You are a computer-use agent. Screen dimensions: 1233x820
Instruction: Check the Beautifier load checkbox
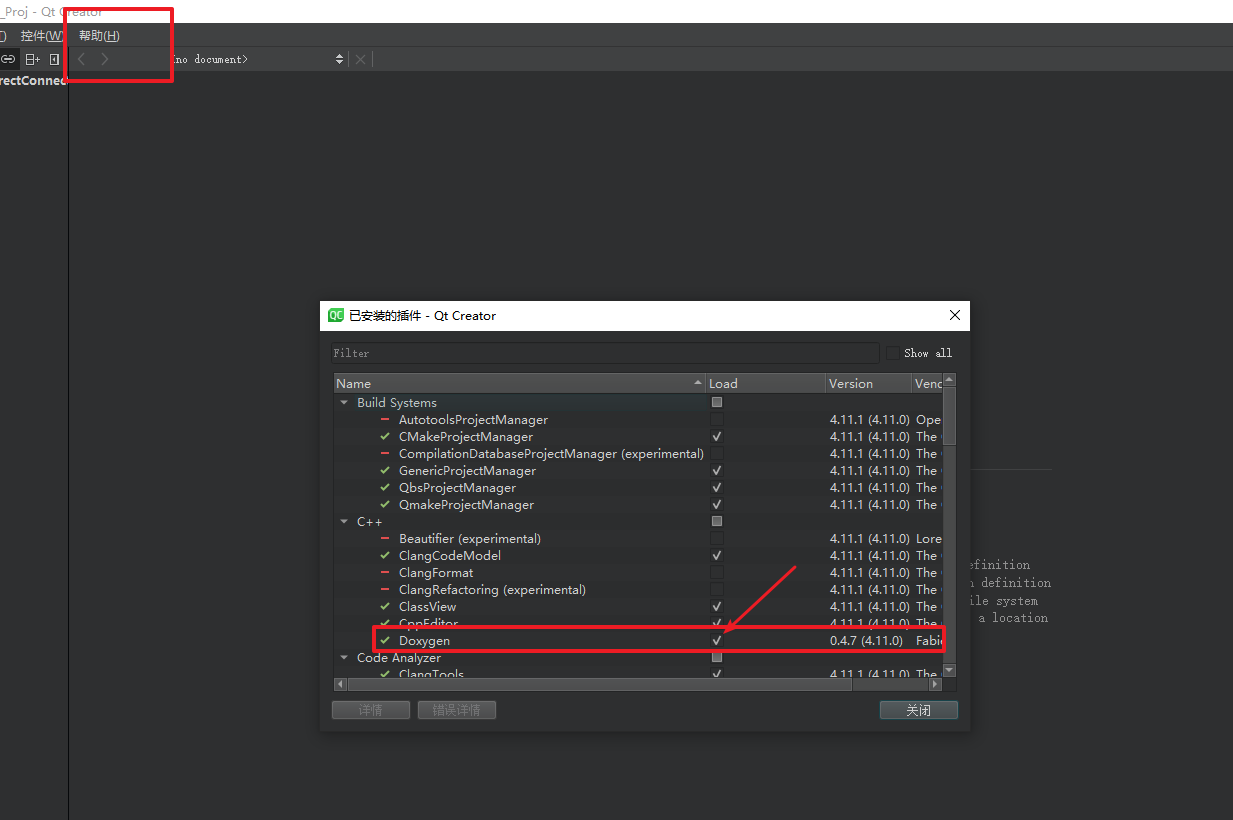coord(716,539)
